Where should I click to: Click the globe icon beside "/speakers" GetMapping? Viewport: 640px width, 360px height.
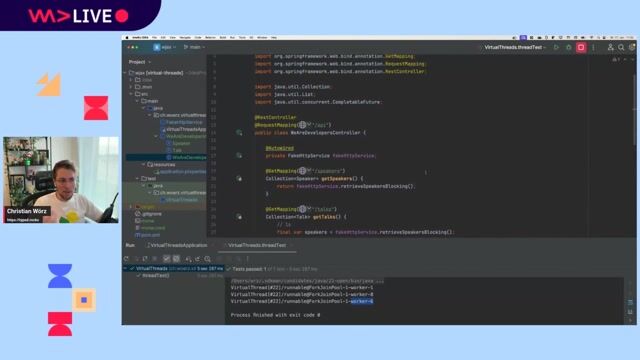tap(302, 171)
